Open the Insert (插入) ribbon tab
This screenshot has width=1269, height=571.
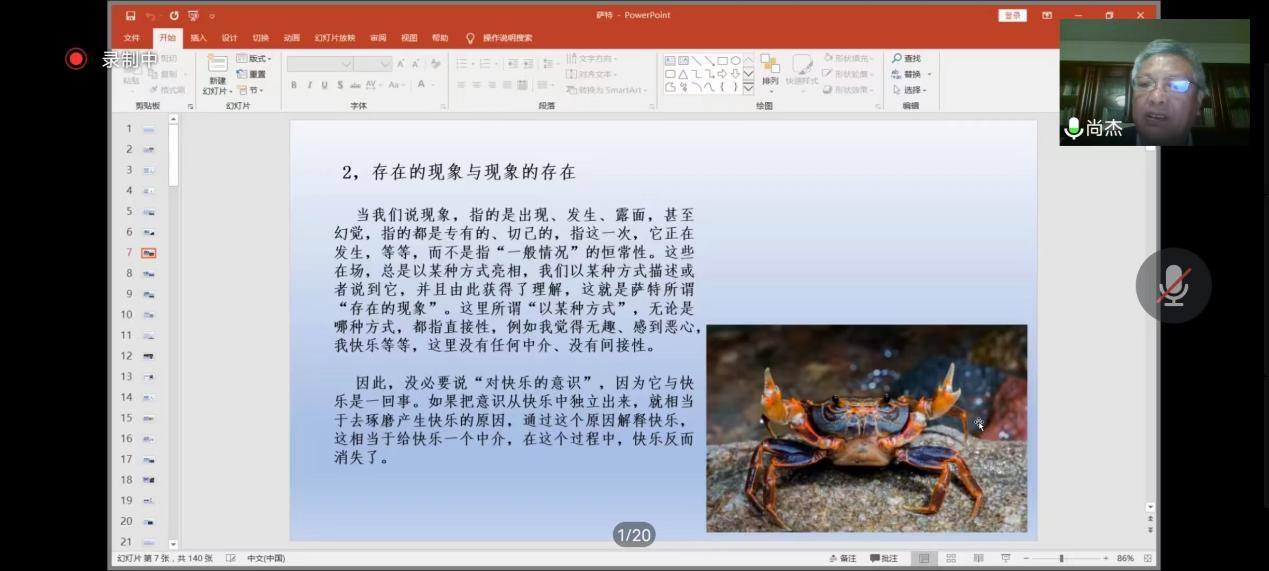198,38
